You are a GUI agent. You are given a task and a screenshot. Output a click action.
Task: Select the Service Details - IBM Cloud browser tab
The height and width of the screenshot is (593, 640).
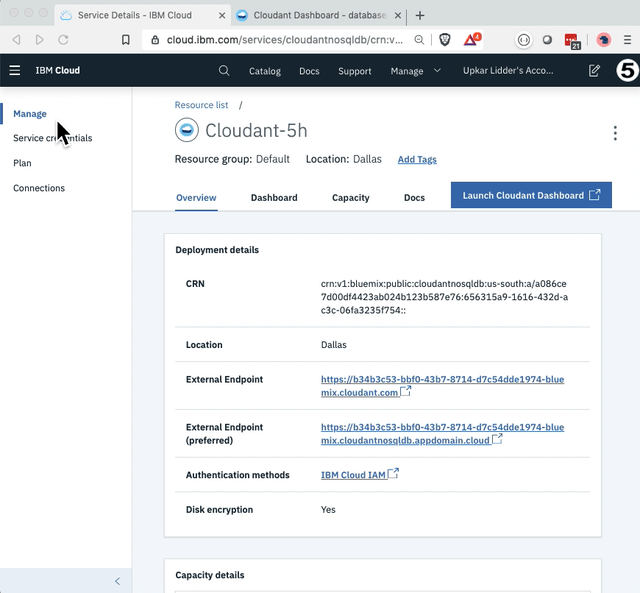[x=141, y=16]
